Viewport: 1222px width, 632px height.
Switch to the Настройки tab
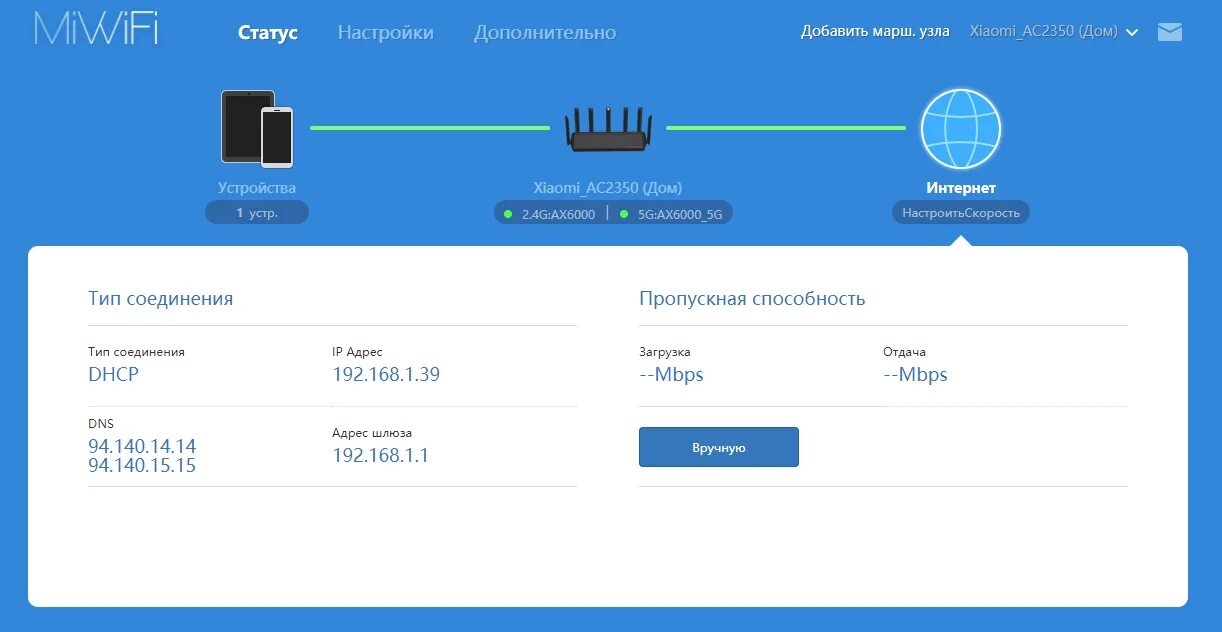[386, 33]
